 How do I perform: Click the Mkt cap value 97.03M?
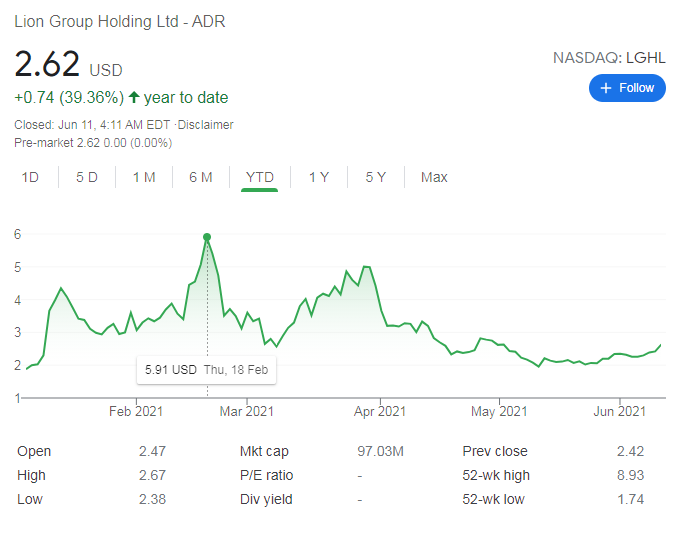pos(380,451)
